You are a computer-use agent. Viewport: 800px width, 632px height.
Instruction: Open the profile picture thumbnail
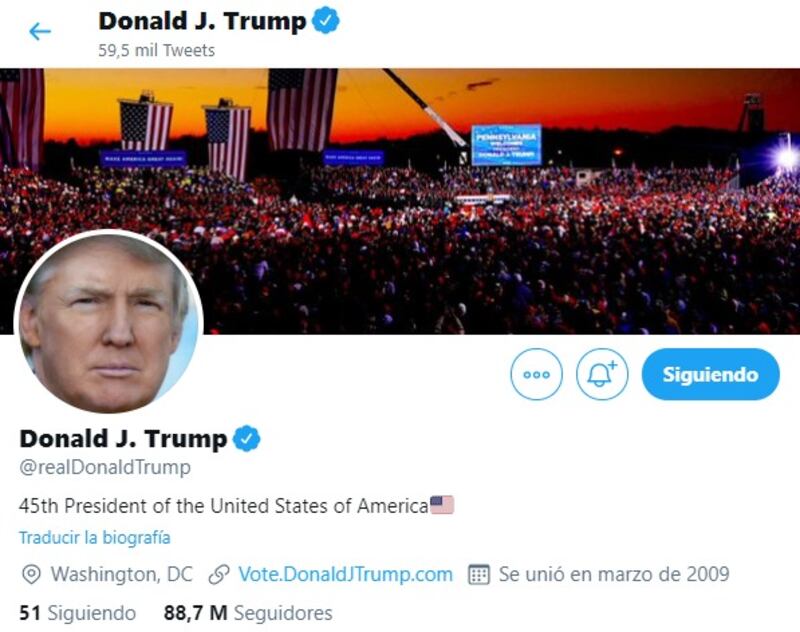(x=109, y=324)
